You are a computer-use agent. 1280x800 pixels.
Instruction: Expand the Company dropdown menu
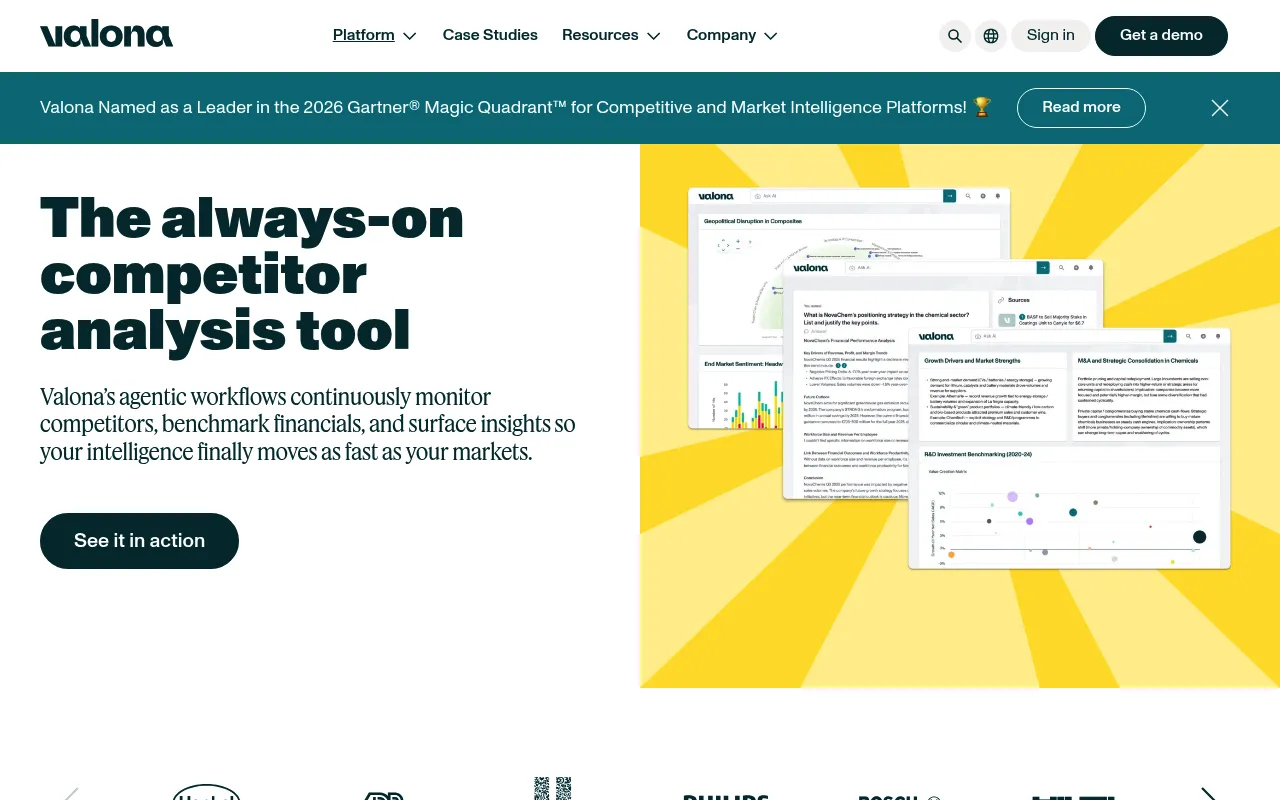[732, 35]
